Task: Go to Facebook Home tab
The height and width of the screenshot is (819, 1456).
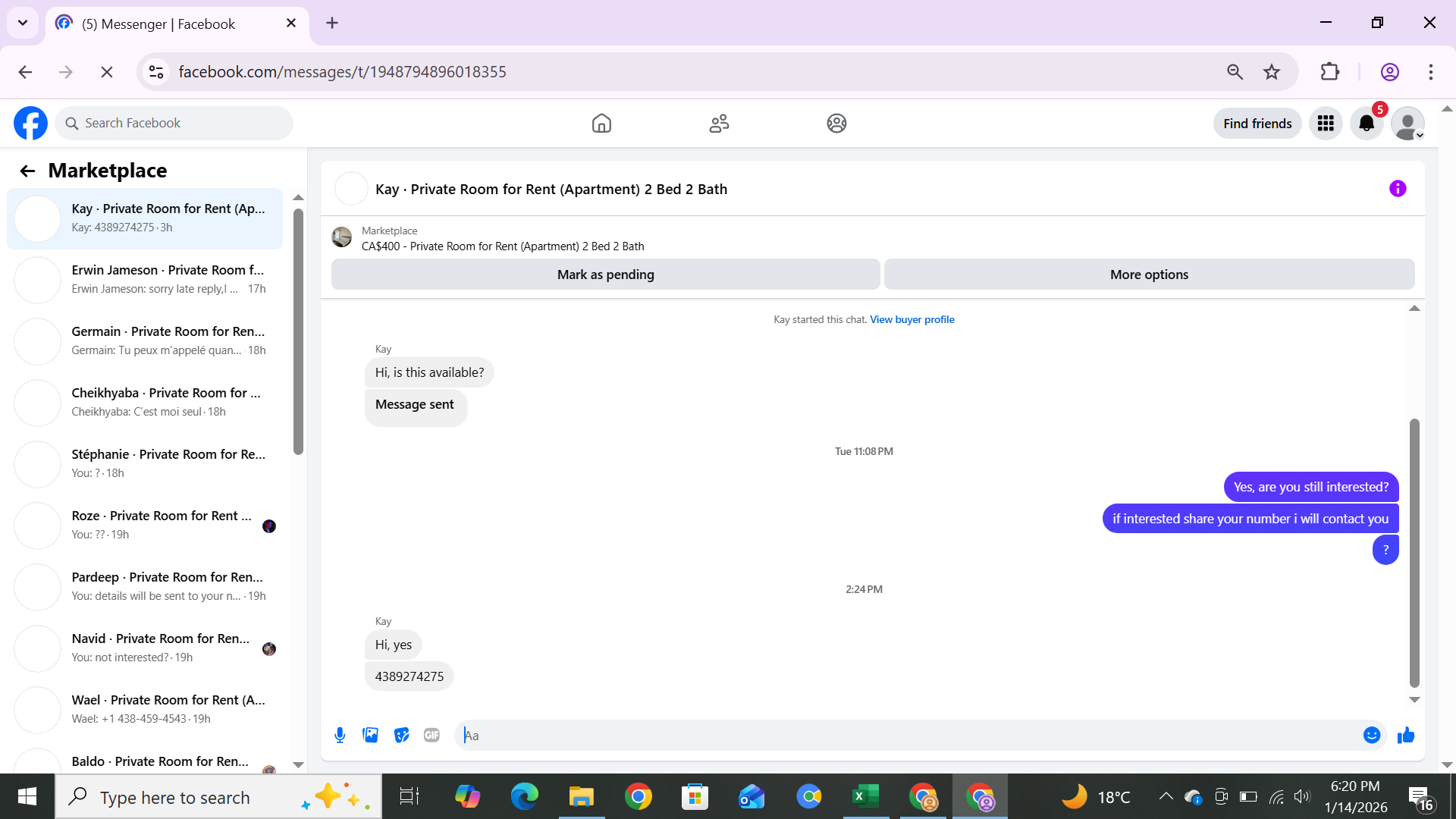Action: coord(601,124)
